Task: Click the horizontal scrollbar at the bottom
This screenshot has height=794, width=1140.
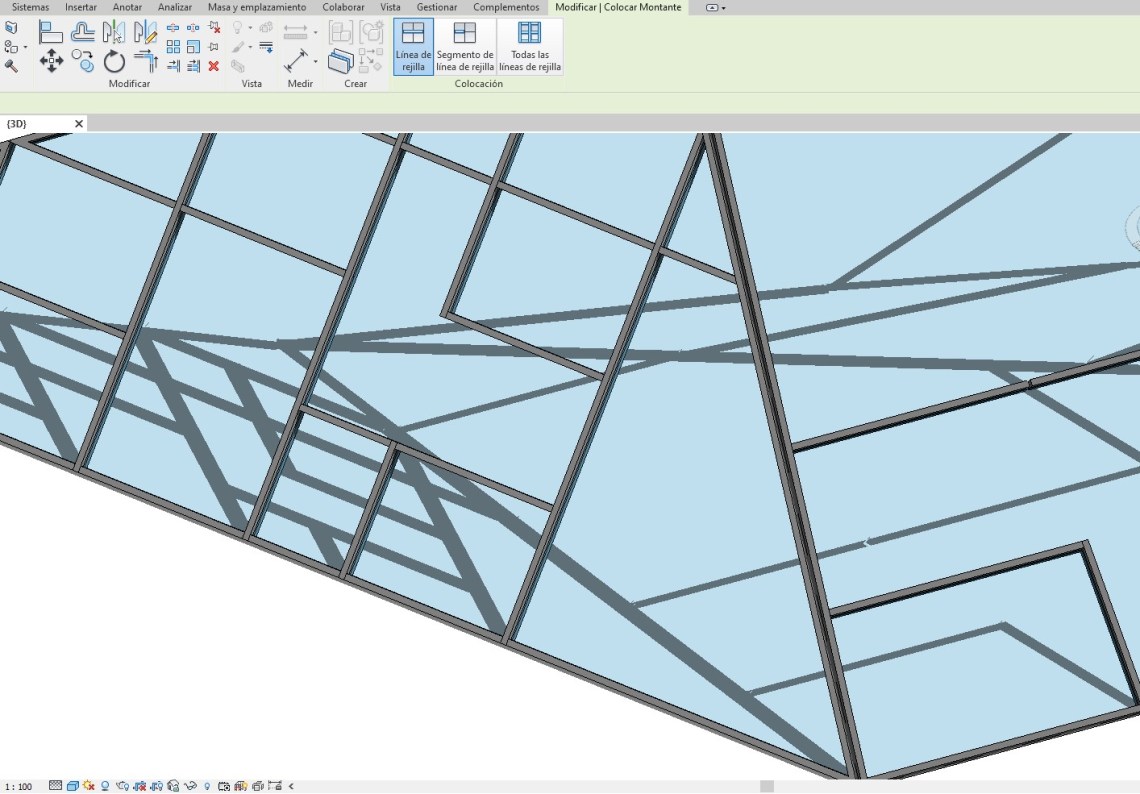Action: [x=766, y=786]
